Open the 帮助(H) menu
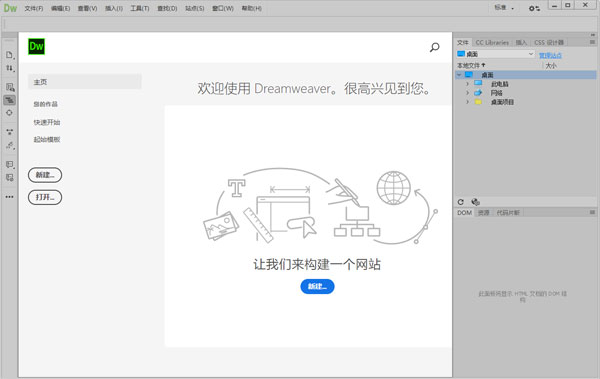 (x=251, y=8)
